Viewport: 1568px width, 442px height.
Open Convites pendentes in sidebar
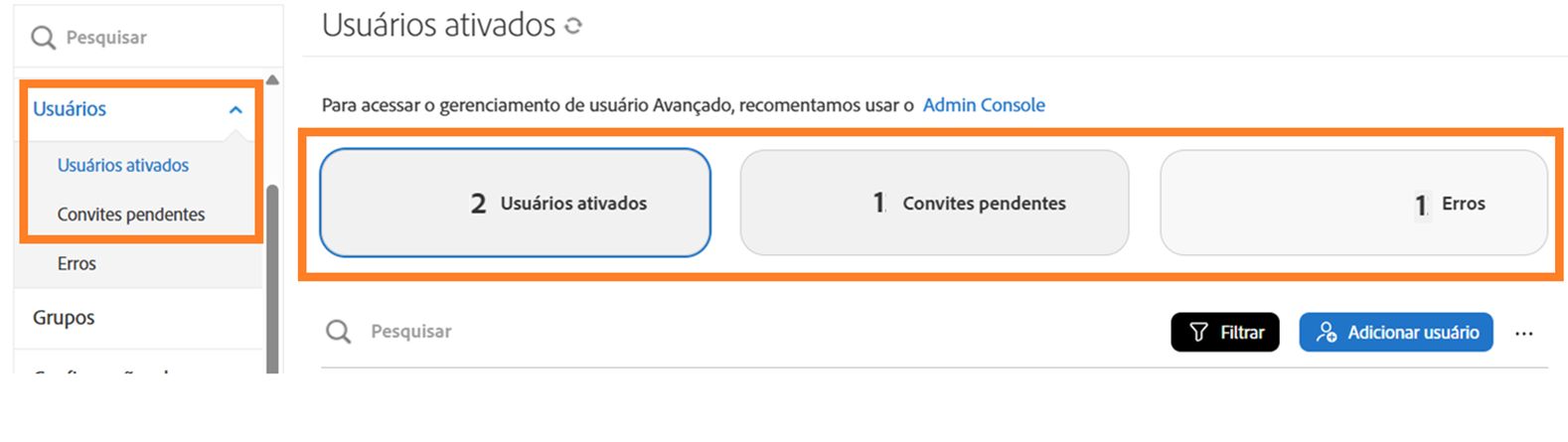pyautogui.click(x=131, y=215)
